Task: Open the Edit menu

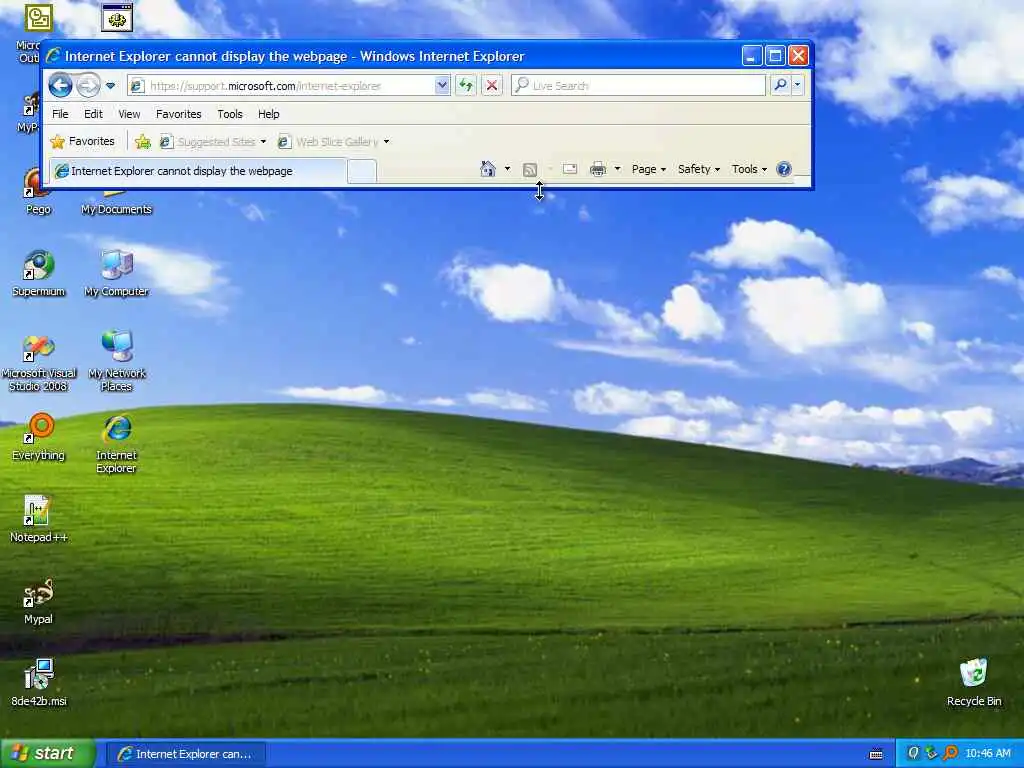Action: click(93, 114)
